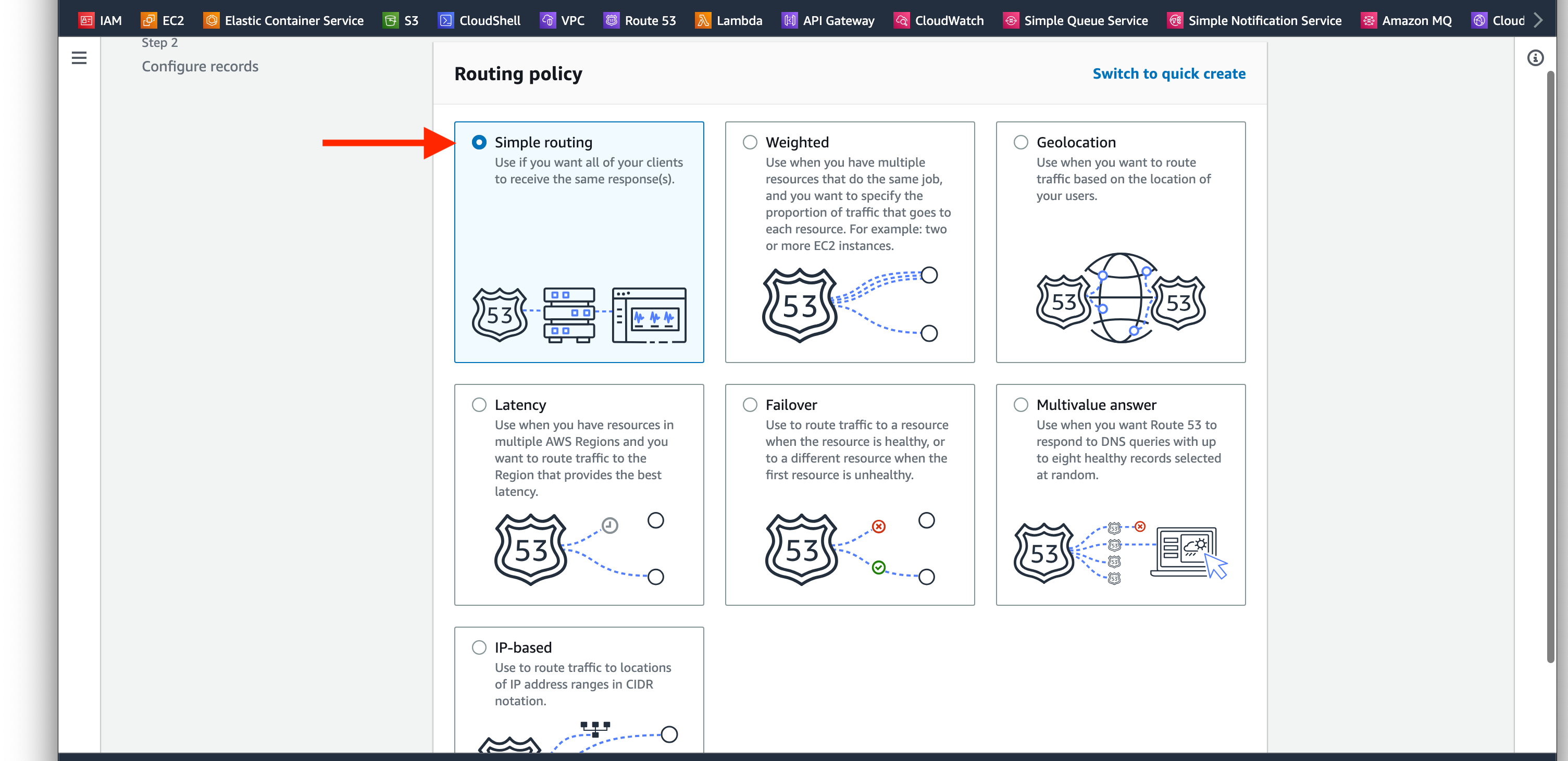Open the CloudWatch shortcut icon
Screen dimensions: 1568x761
(x=902, y=20)
